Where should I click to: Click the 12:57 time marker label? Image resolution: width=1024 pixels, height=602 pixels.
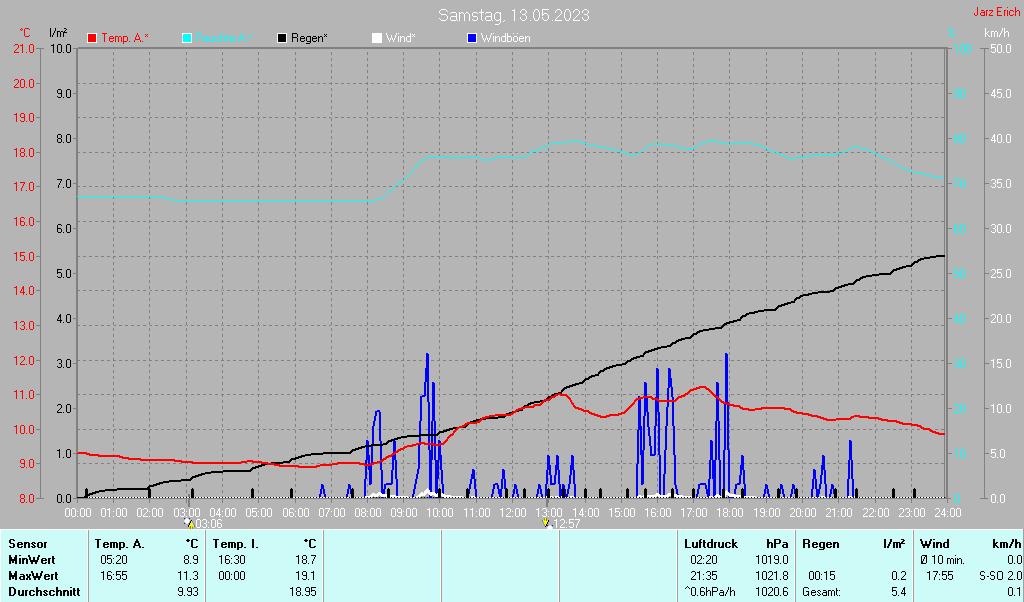(566, 524)
